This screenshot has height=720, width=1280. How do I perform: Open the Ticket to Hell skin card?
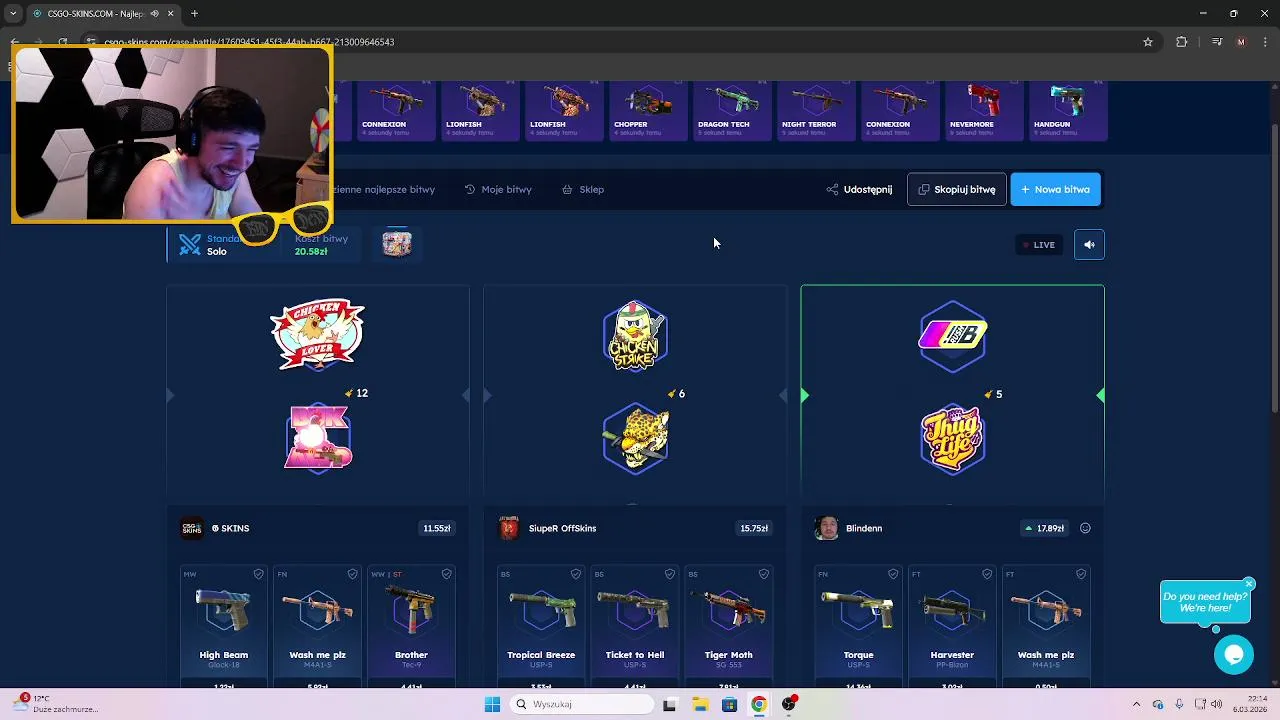tap(634, 626)
